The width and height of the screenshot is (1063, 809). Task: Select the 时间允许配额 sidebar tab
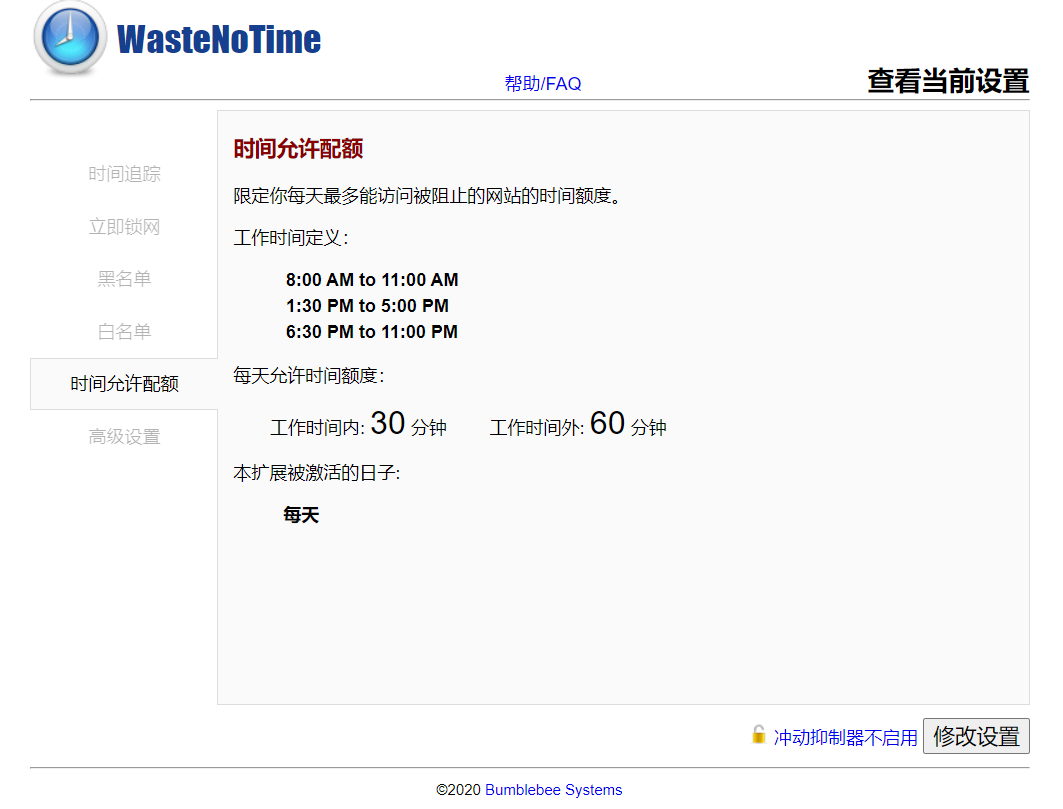click(x=124, y=384)
